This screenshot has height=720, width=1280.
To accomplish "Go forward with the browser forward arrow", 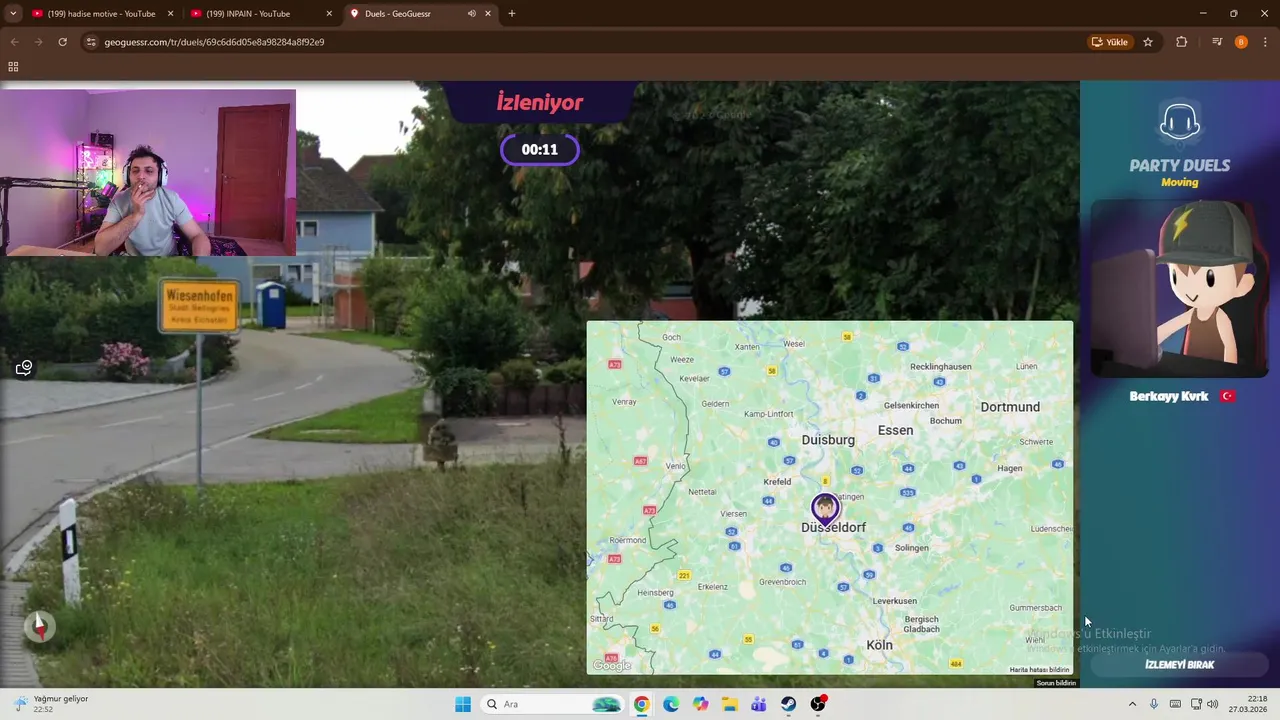I will pos(38,42).
